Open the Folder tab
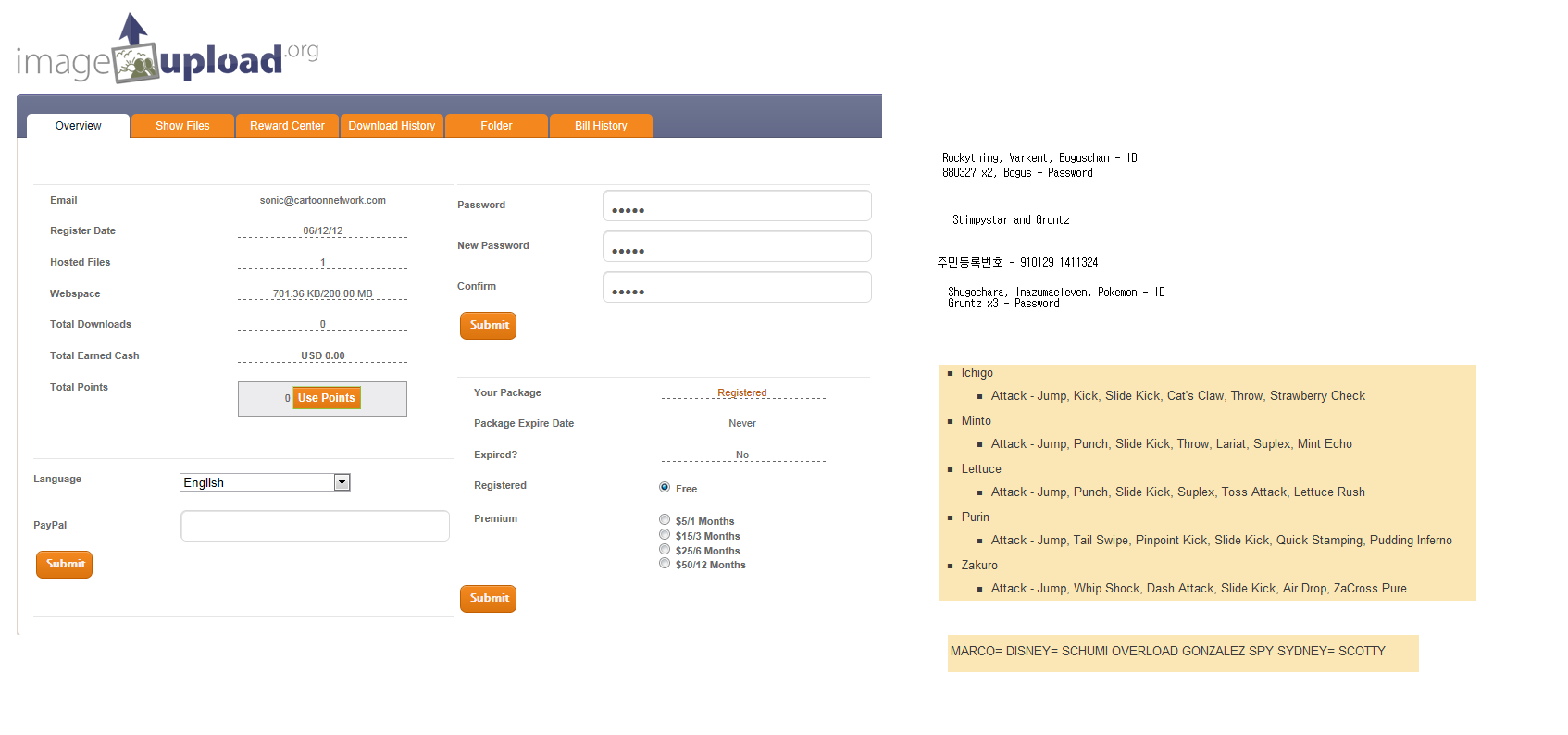This screenshot has height=735, width=1568. 496,126
